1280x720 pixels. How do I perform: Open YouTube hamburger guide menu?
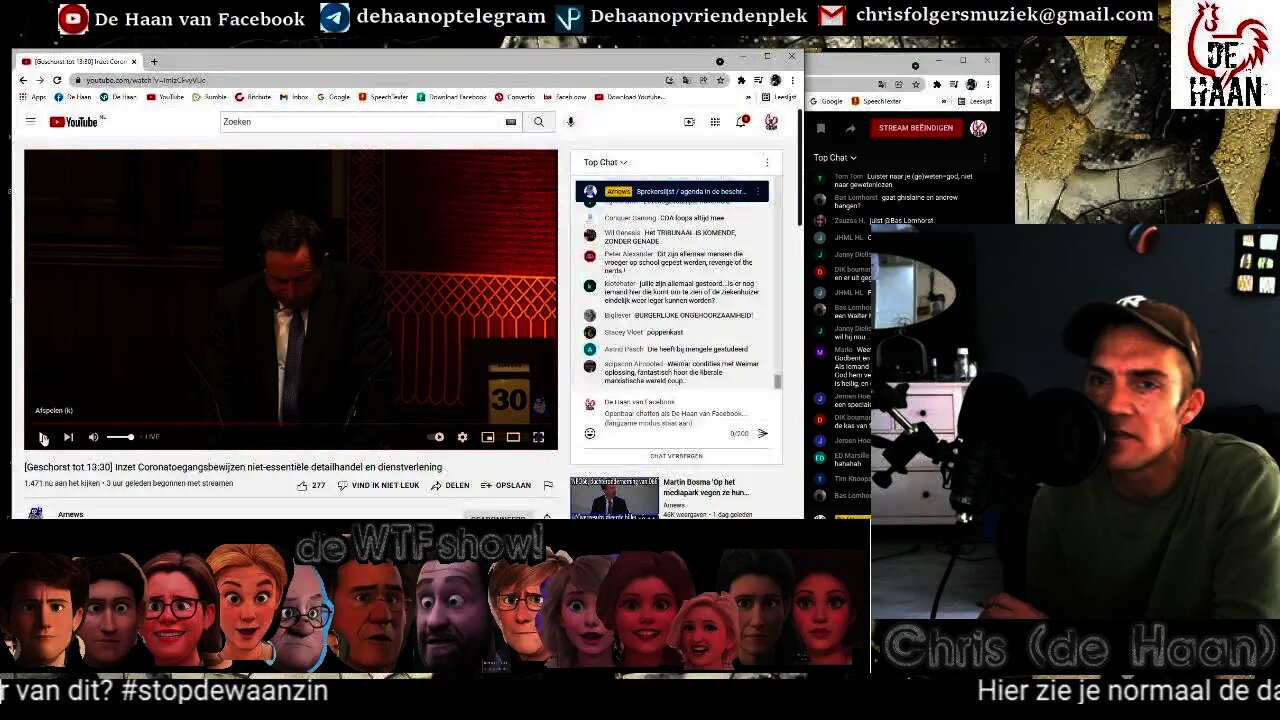[x=30, y=121]
